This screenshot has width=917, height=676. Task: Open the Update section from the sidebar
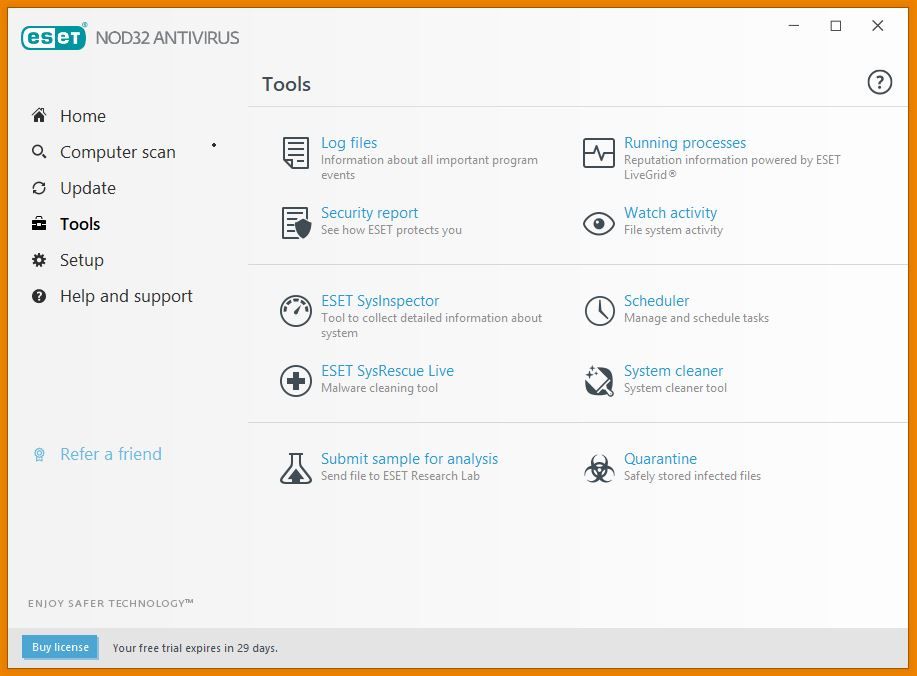pos(87,187)
